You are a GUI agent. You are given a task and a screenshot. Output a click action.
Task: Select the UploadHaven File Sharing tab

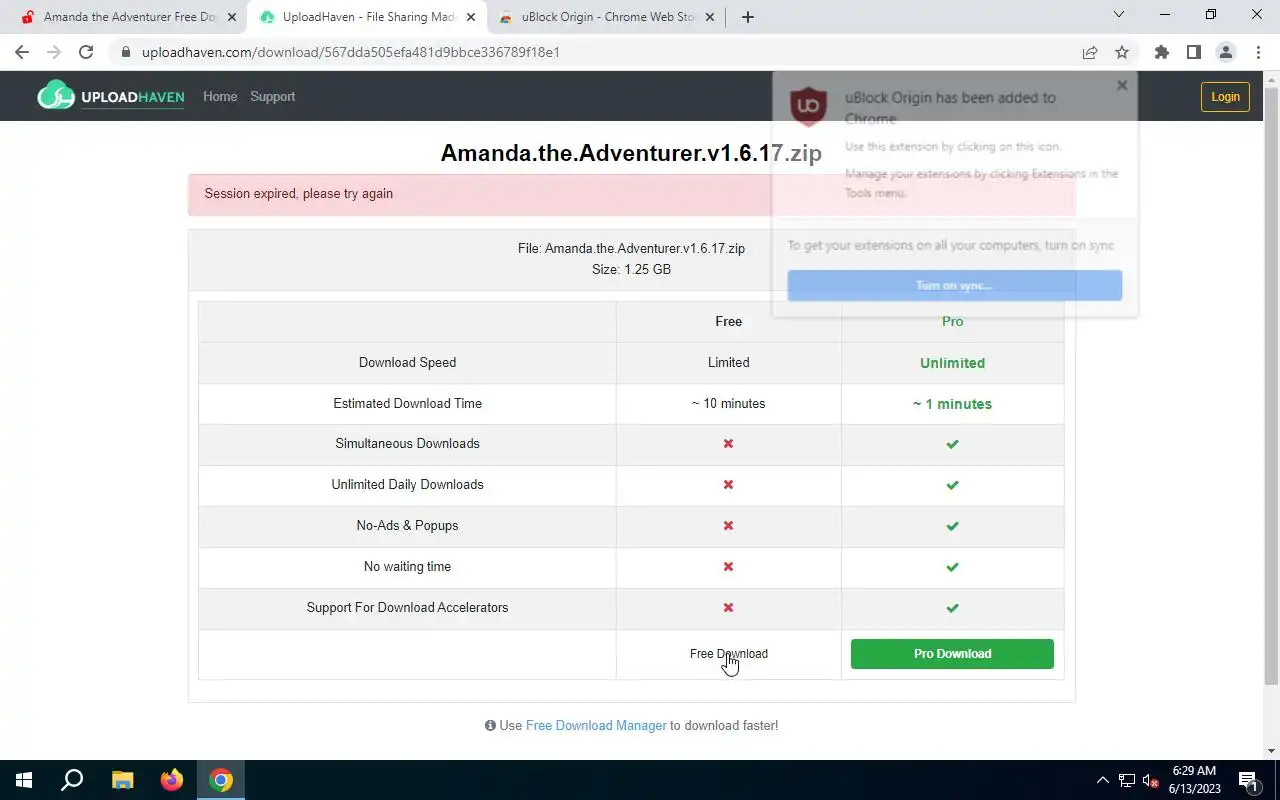pos(367,17)
